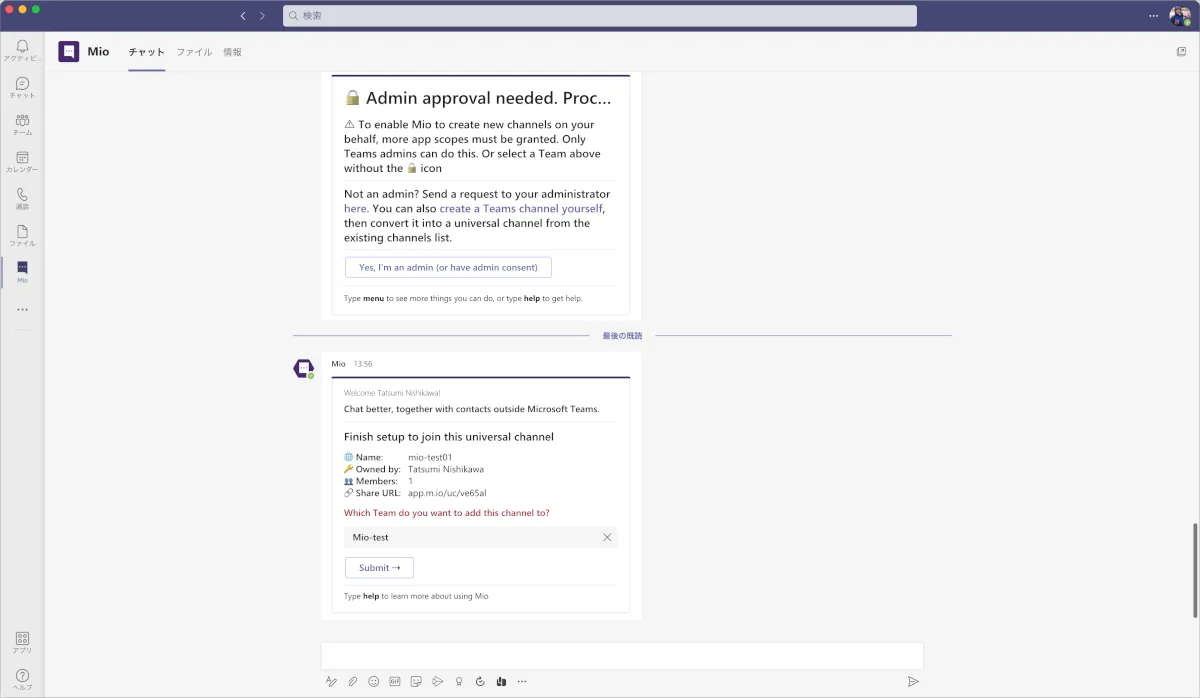Open Teams in the left sidebar

click(x=22, y=125)
